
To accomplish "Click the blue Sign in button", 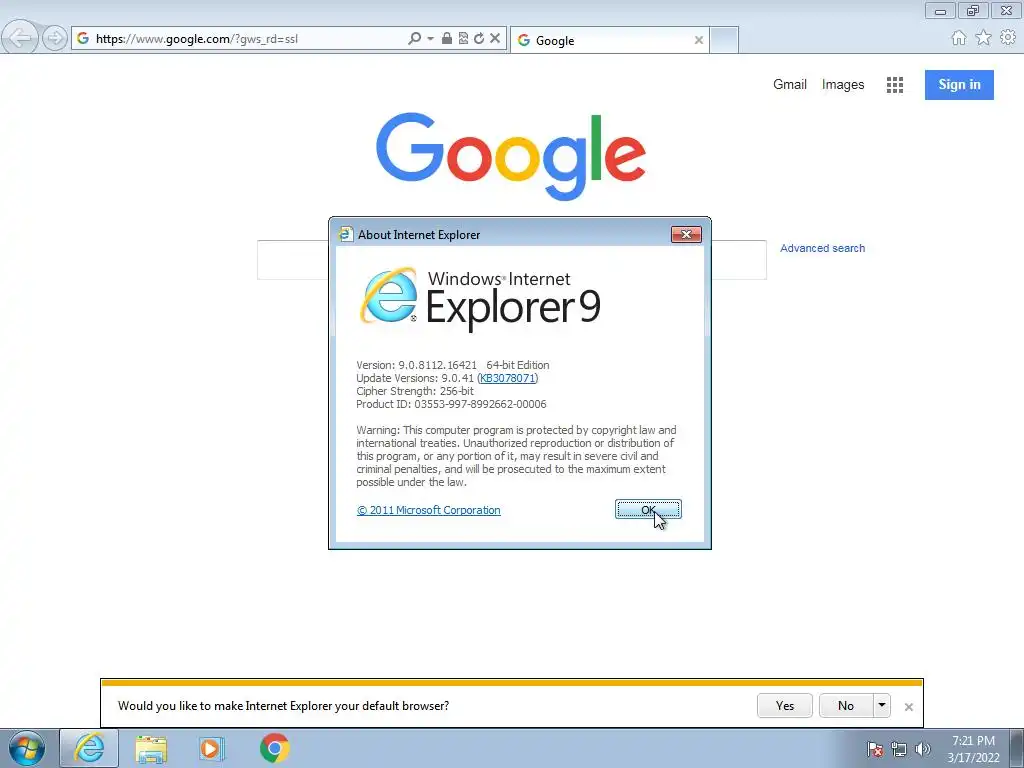I will click(959, 85).
